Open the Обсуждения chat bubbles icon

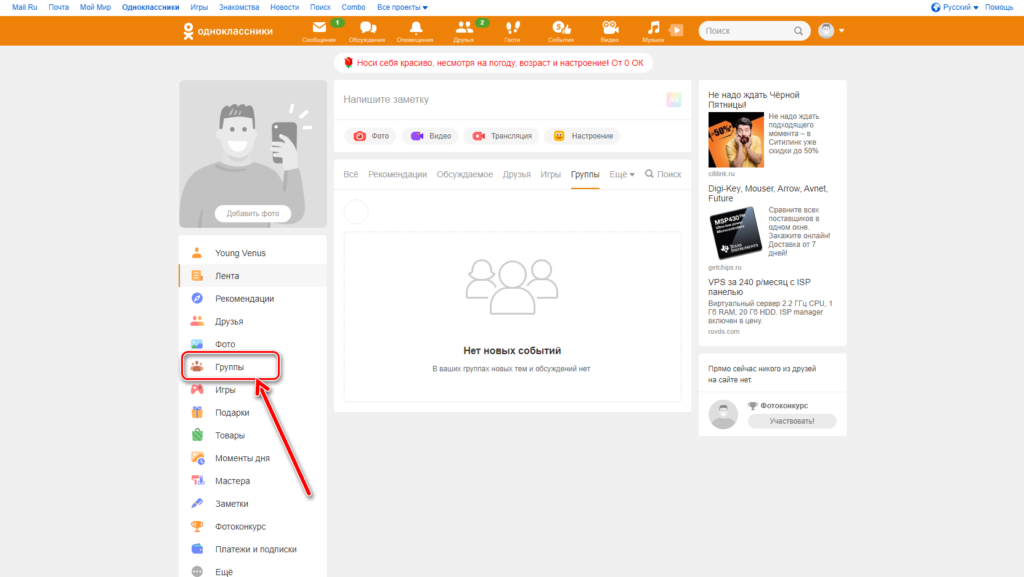[x=368, y=29]
